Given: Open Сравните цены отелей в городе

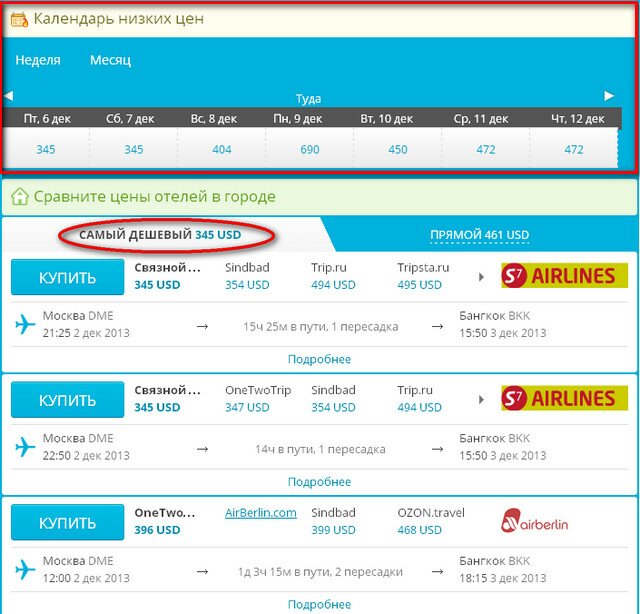Looking at the screenshot, I should [x=154, y=196].
